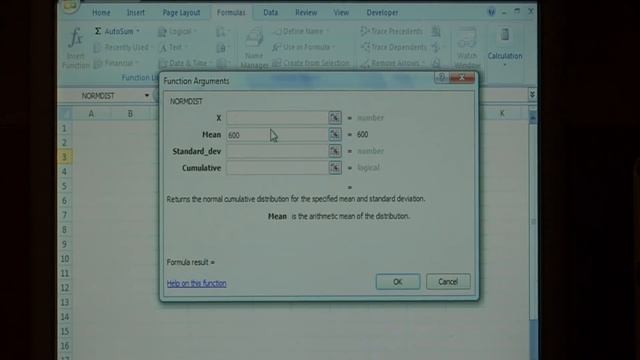Select row 1 header
This screenshot has width=640, height=360.
pos(64,129)
